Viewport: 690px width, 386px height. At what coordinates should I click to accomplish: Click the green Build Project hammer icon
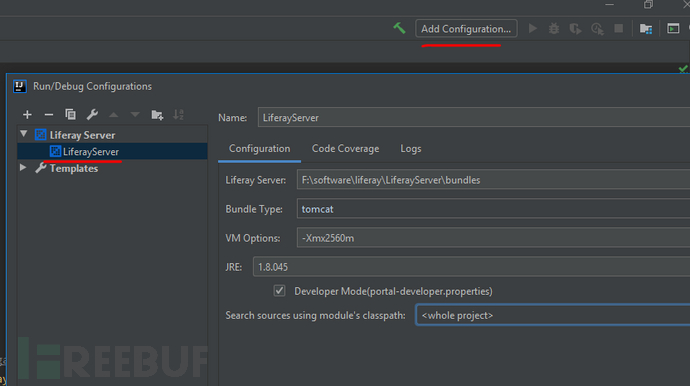(399, 29)
